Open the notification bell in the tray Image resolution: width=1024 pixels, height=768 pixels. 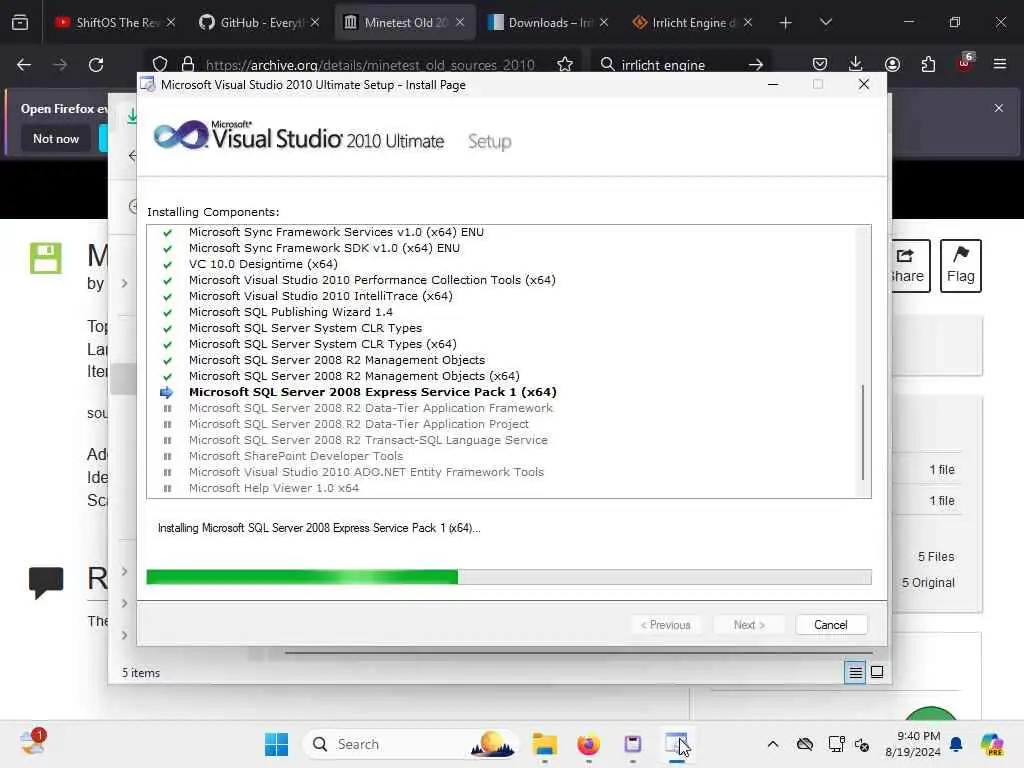[956, 744]
